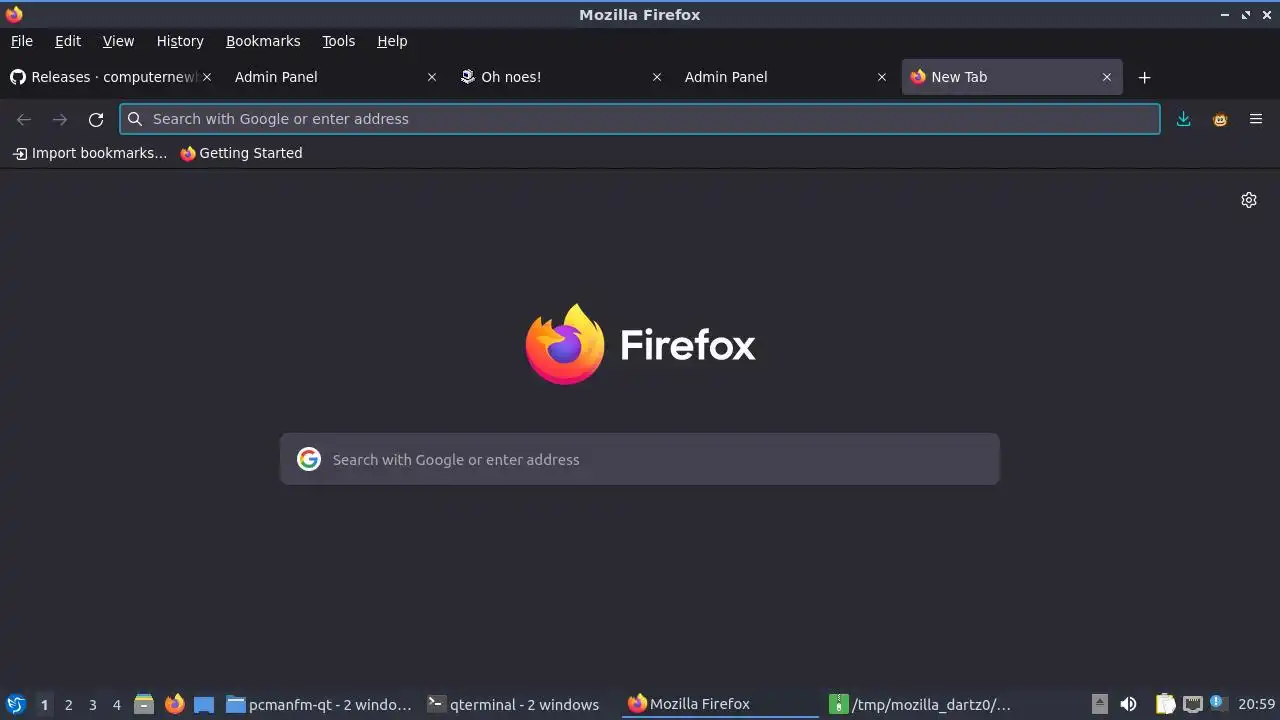
Task: Click the center Google search box
Action: (640, 459)
